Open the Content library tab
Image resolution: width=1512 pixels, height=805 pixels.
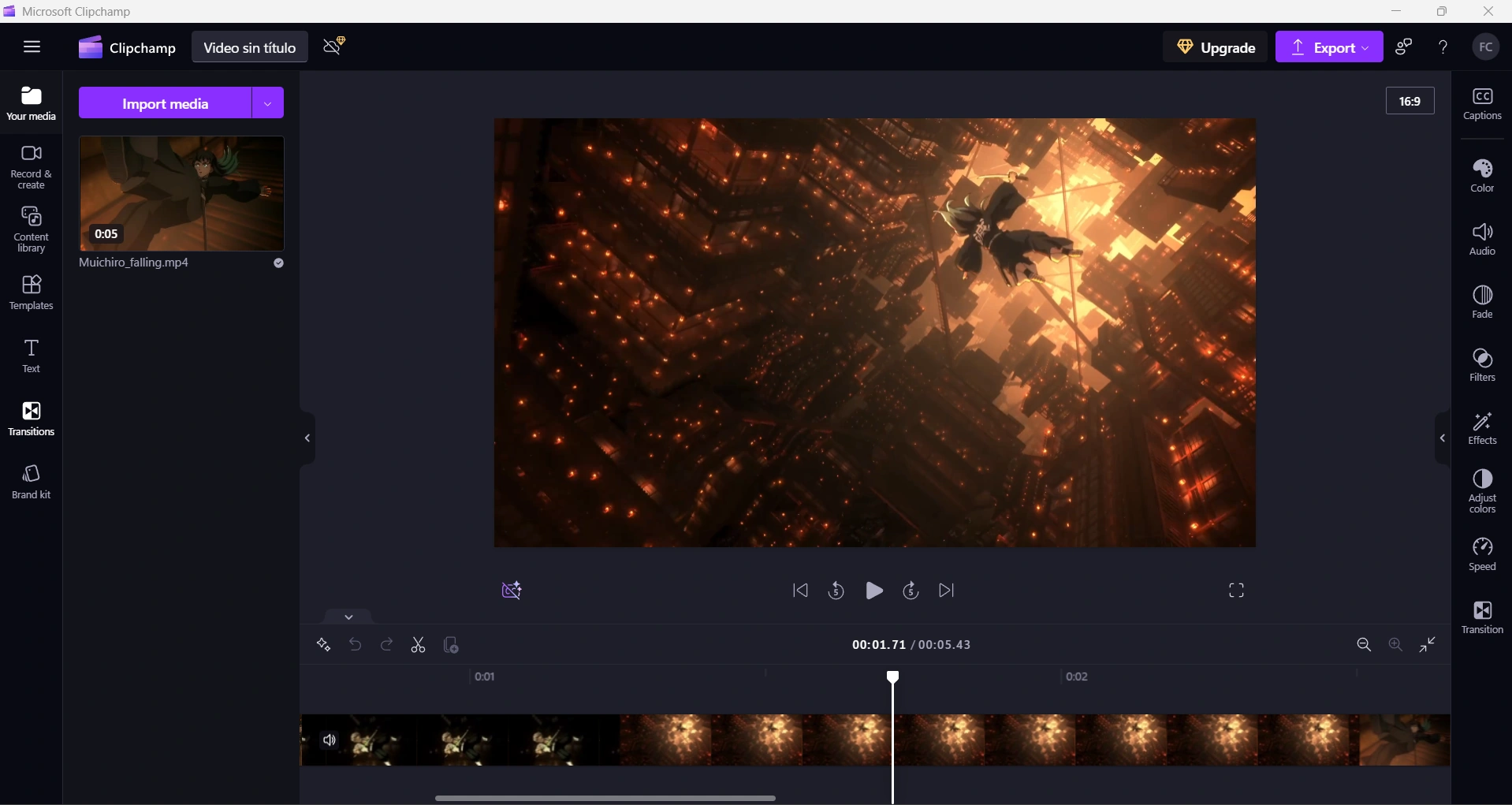coord(32,230)
